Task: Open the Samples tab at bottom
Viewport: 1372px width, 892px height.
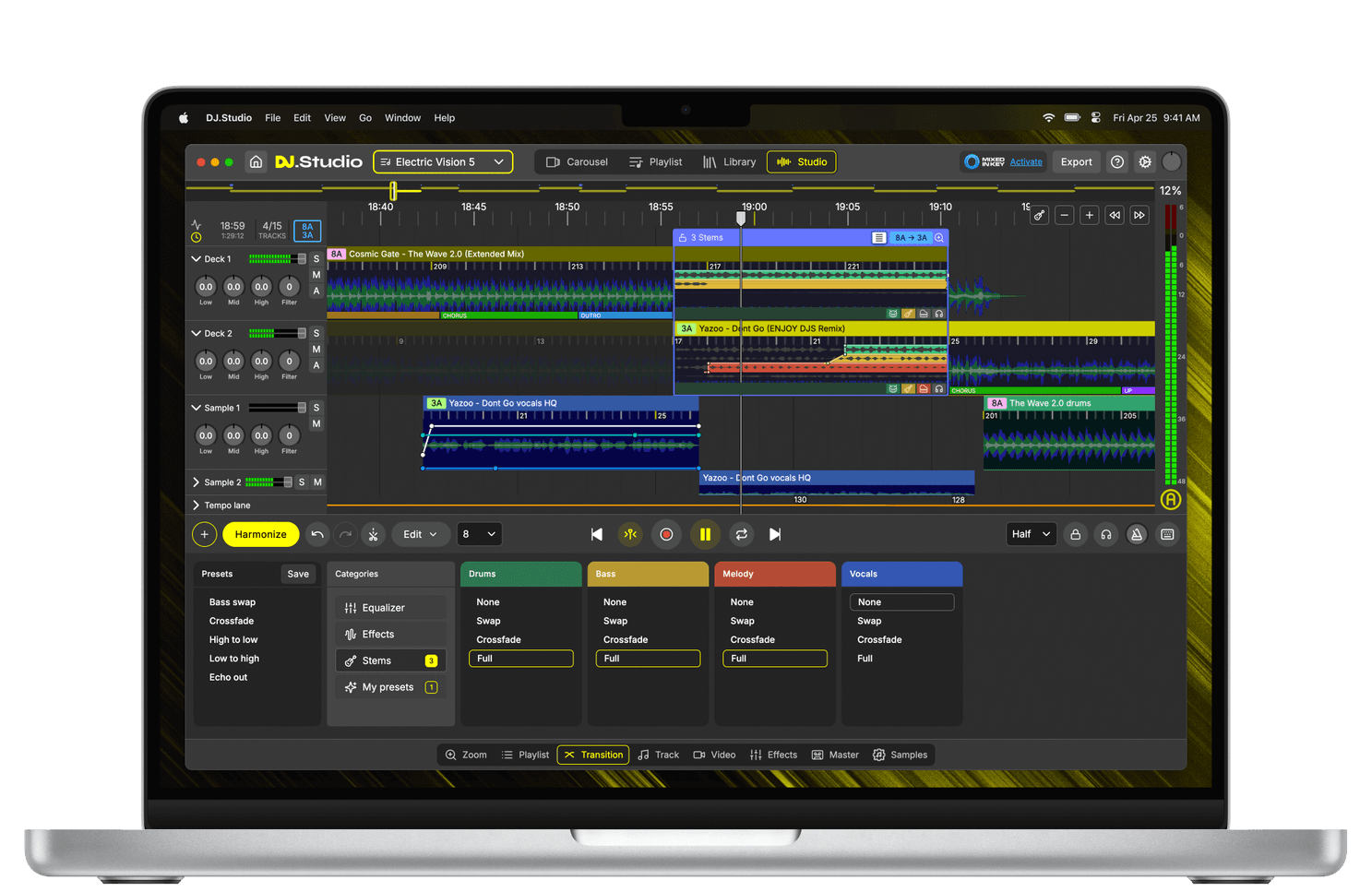Action: tap(900, 755)
